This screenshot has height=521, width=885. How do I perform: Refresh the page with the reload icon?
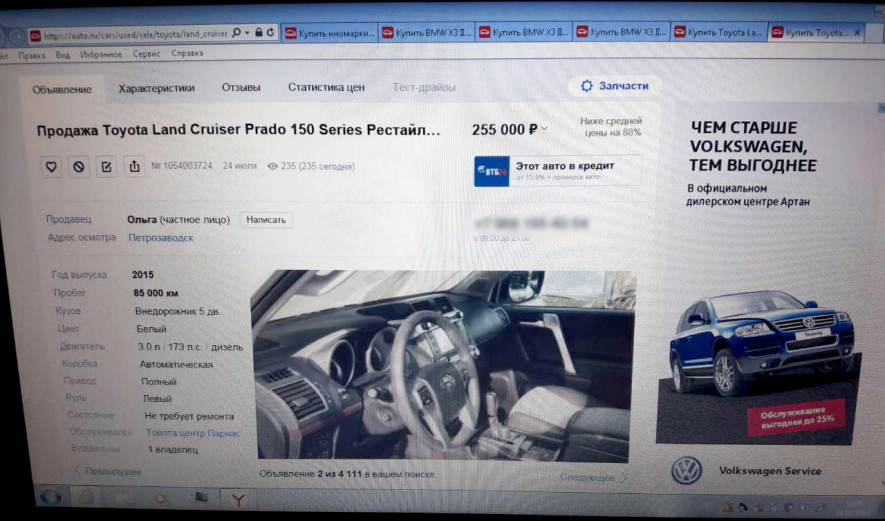pyautogui.click(x=271, y=33)
